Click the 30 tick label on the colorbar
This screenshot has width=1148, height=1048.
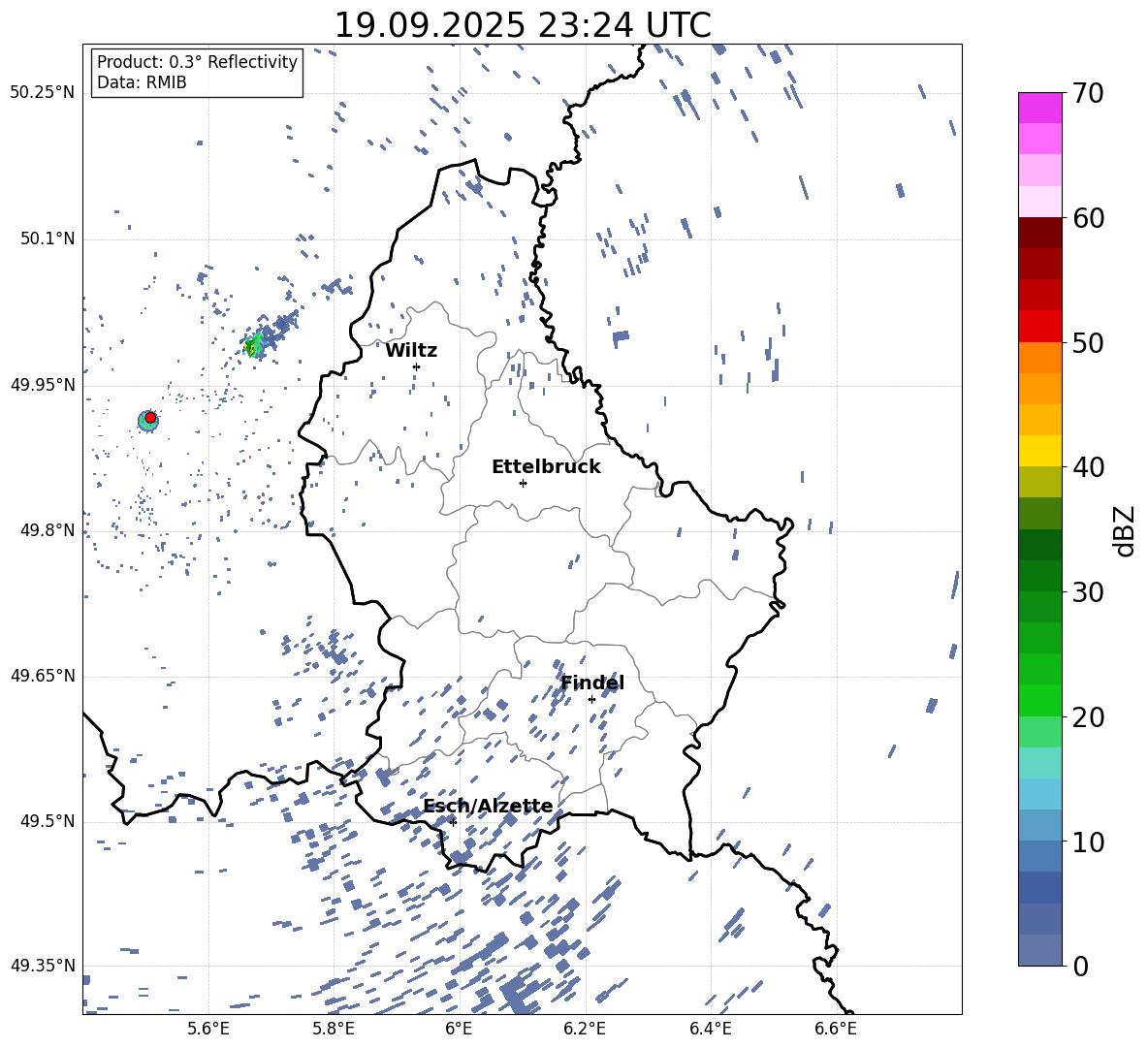click(1088, 591)
